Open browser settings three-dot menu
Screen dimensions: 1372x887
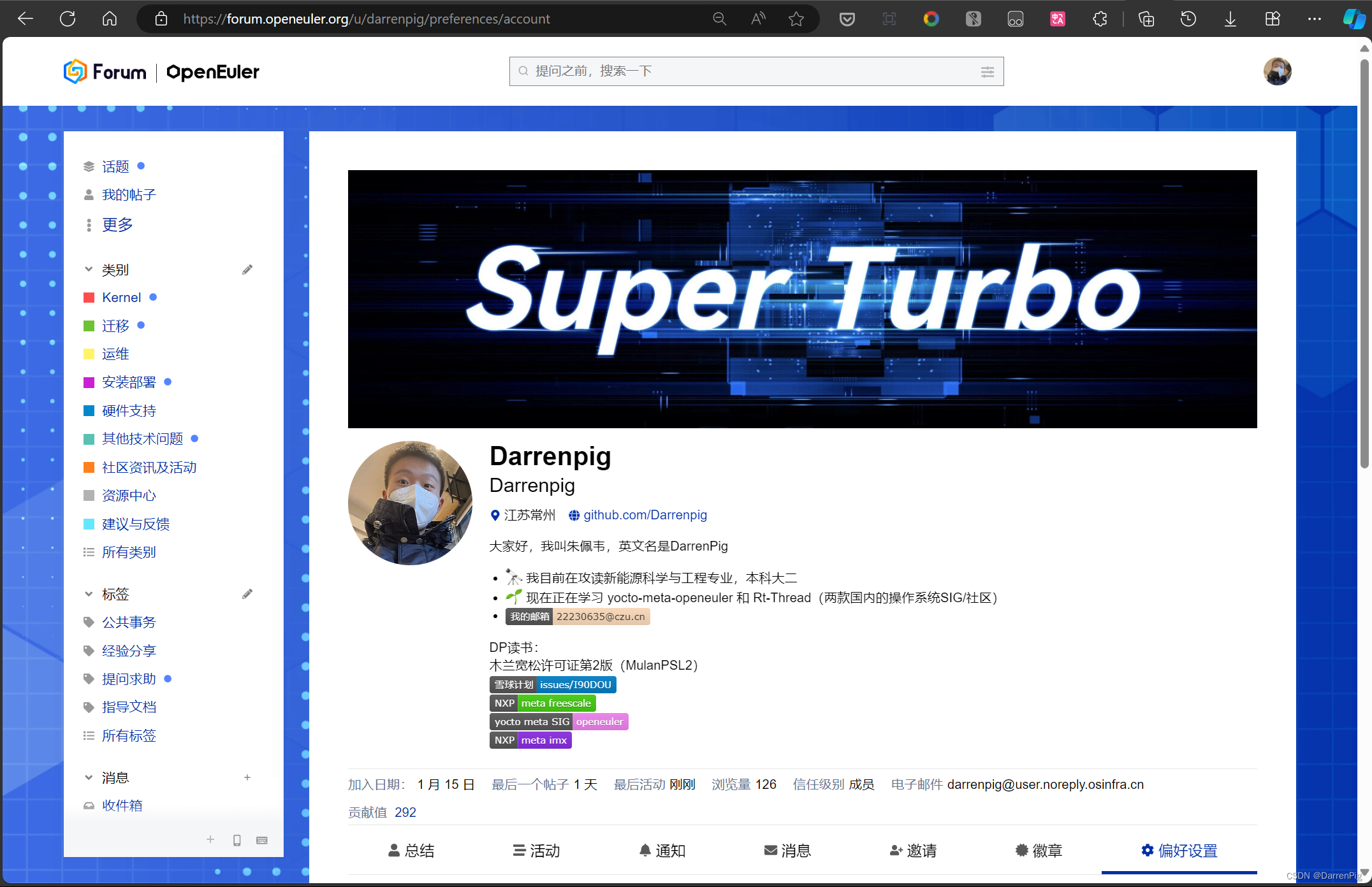(1315, 19)
